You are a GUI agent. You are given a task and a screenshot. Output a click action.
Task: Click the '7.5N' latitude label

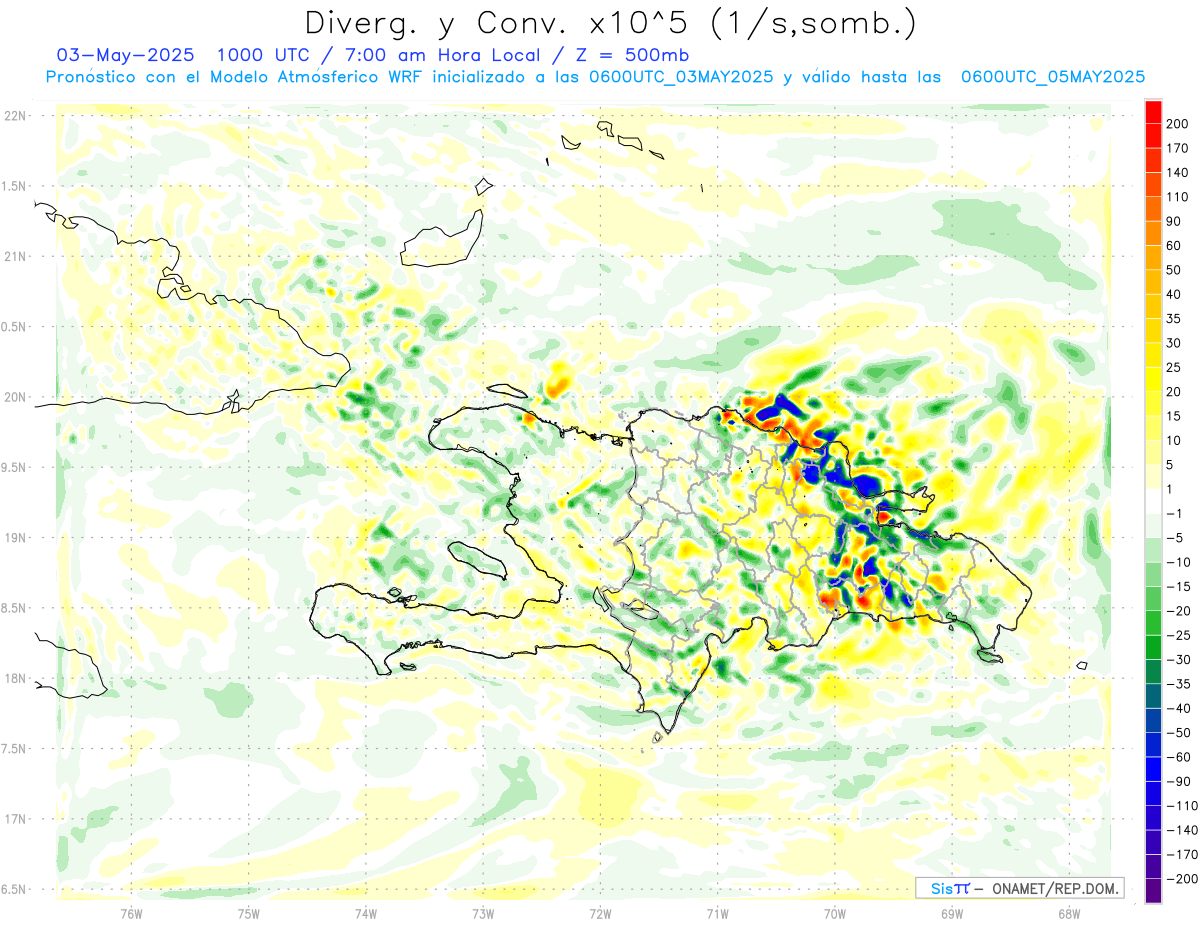coord(14,749)
